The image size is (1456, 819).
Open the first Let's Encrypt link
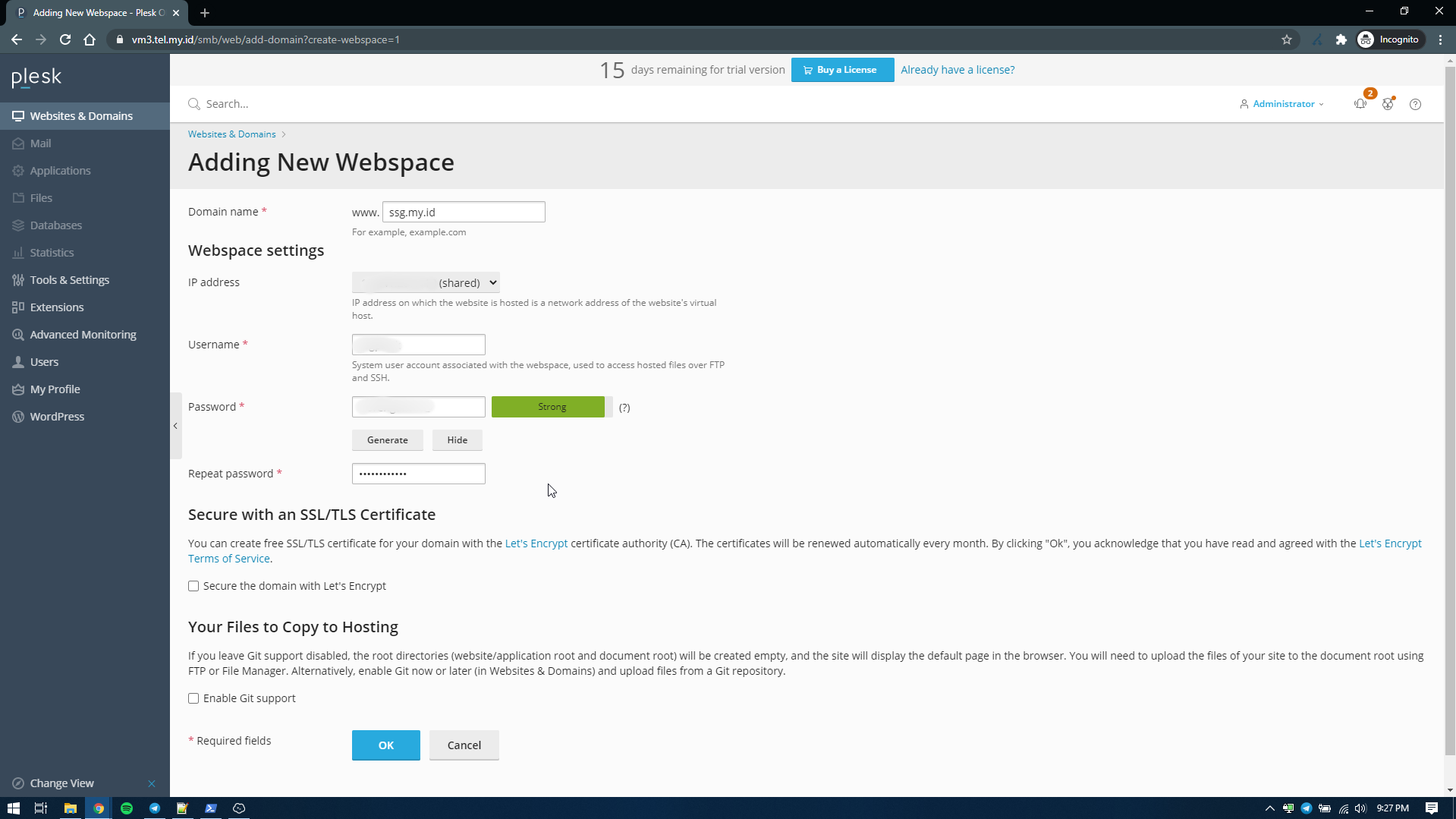point(536,543)
